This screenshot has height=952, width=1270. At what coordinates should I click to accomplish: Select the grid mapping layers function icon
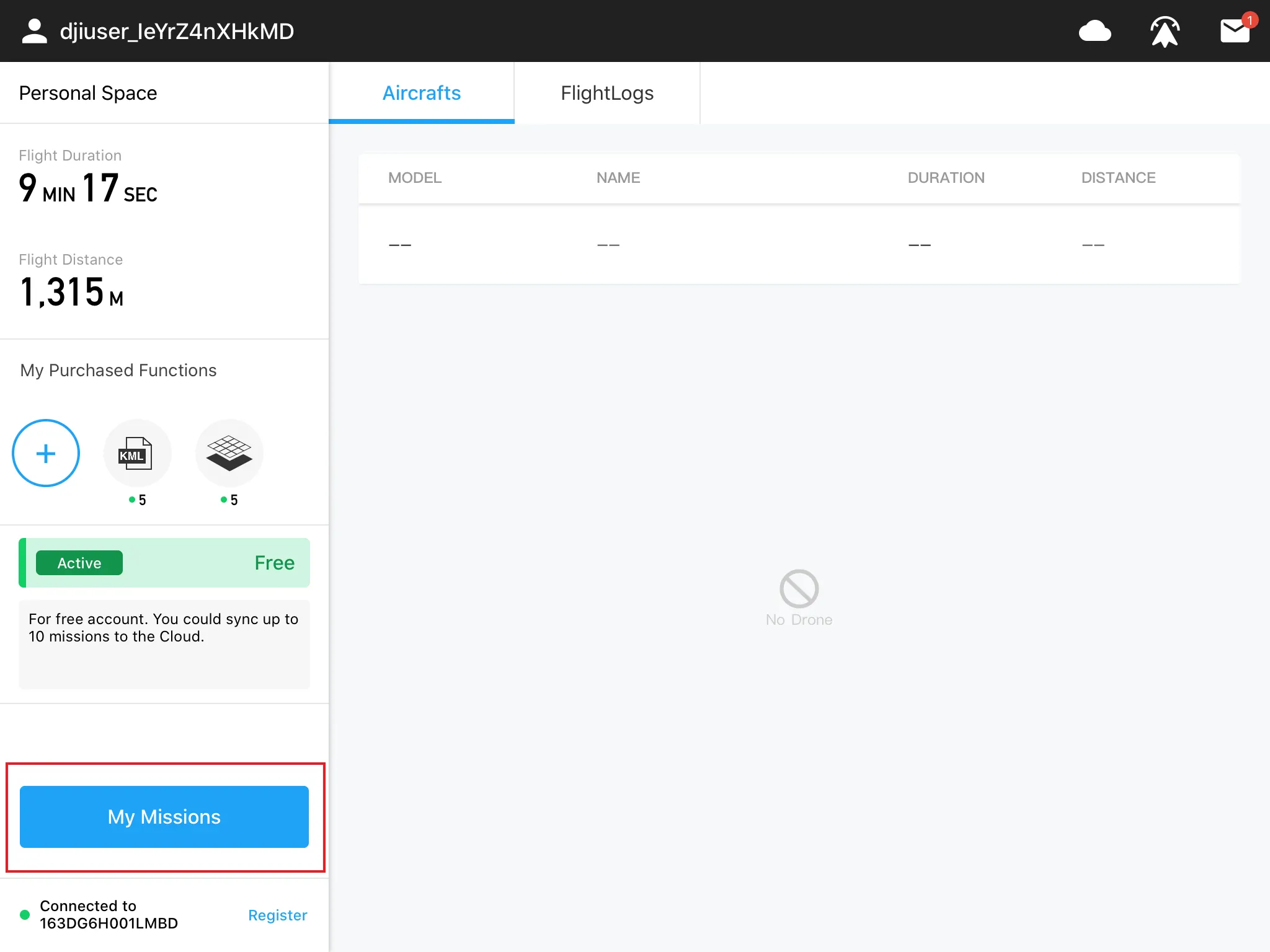click(x=229, y=453)
